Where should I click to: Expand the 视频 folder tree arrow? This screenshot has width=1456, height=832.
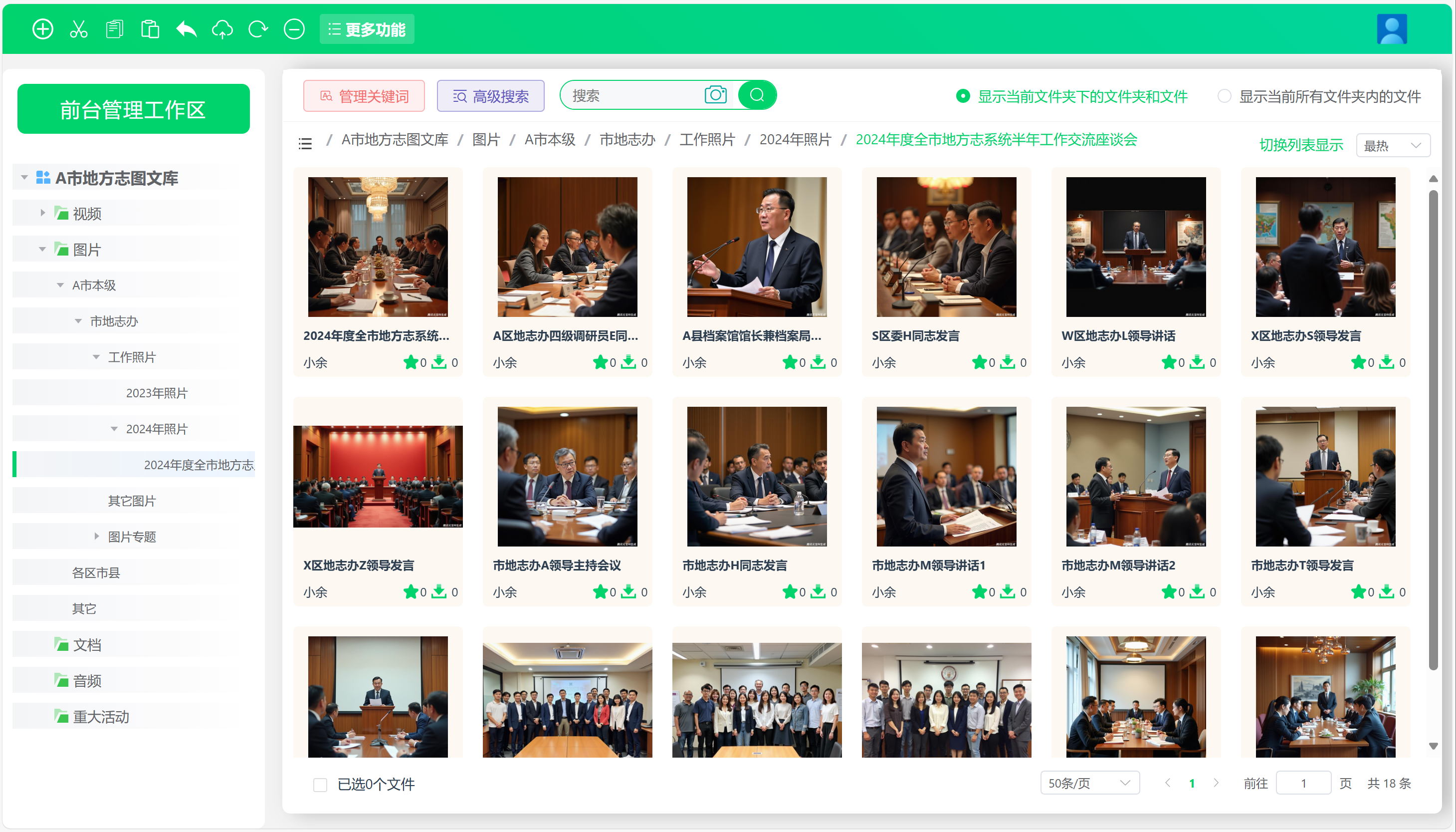point(43,213)
